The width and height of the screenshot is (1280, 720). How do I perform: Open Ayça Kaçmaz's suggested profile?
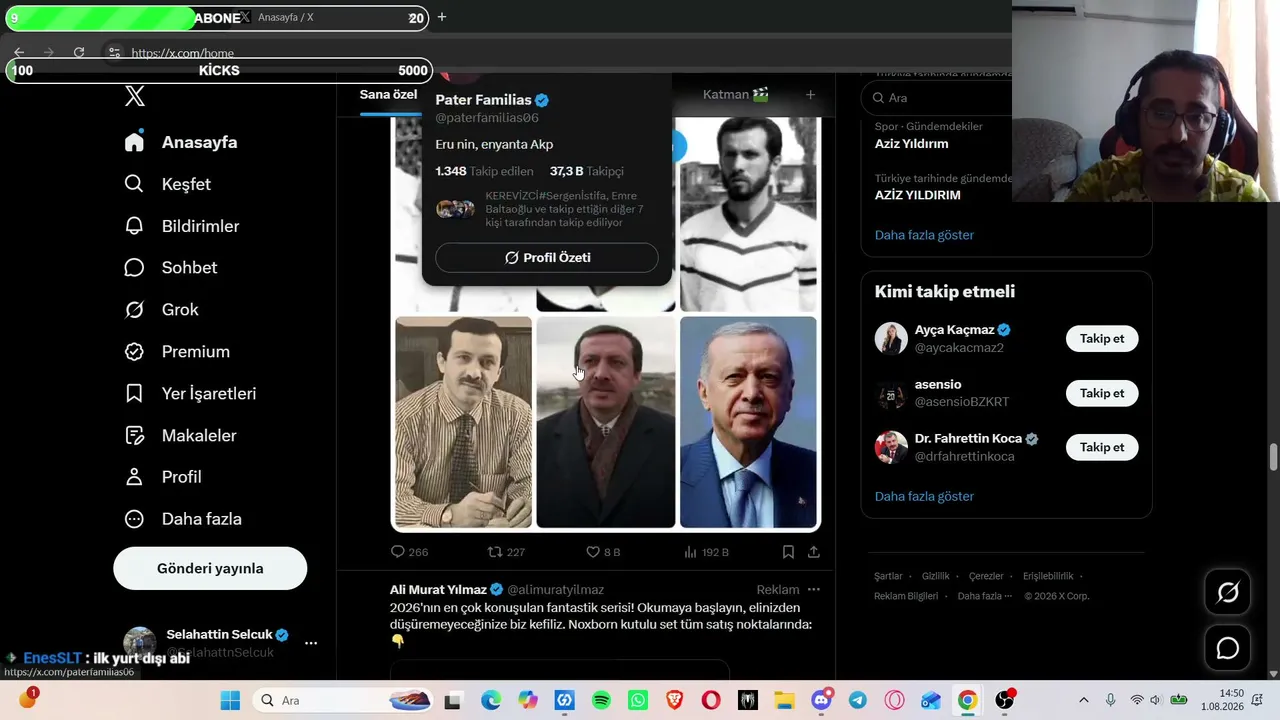pyautogui.click(x=954, y=330)
